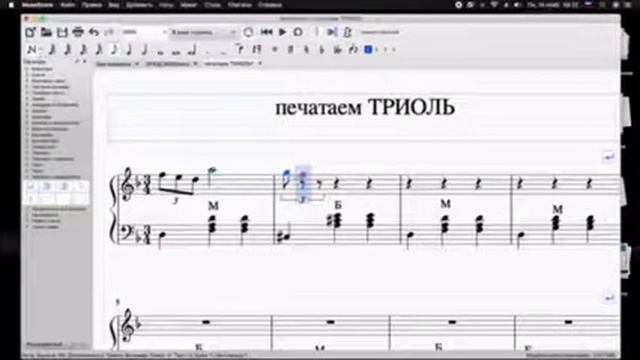Screen dimensions: 640x360
Task: Select the highlighted rest in measure two
Action: point(303,183)
